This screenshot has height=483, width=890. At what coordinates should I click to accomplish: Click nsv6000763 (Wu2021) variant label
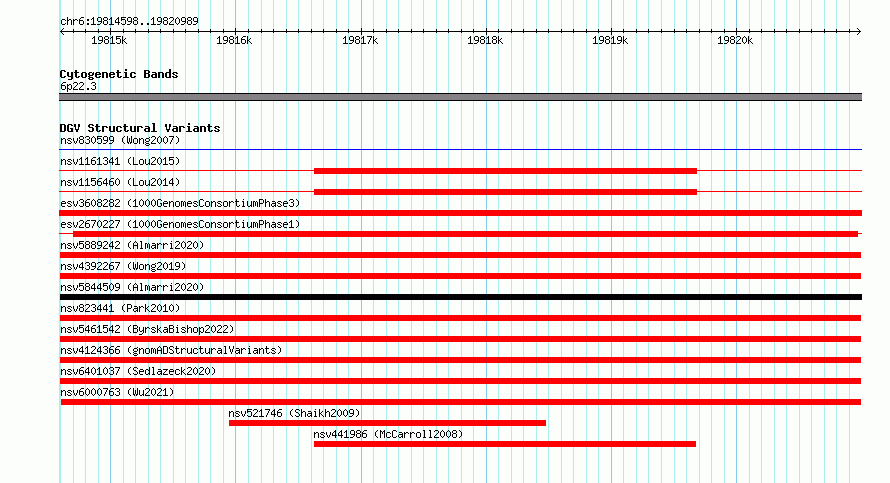point(117,392)
